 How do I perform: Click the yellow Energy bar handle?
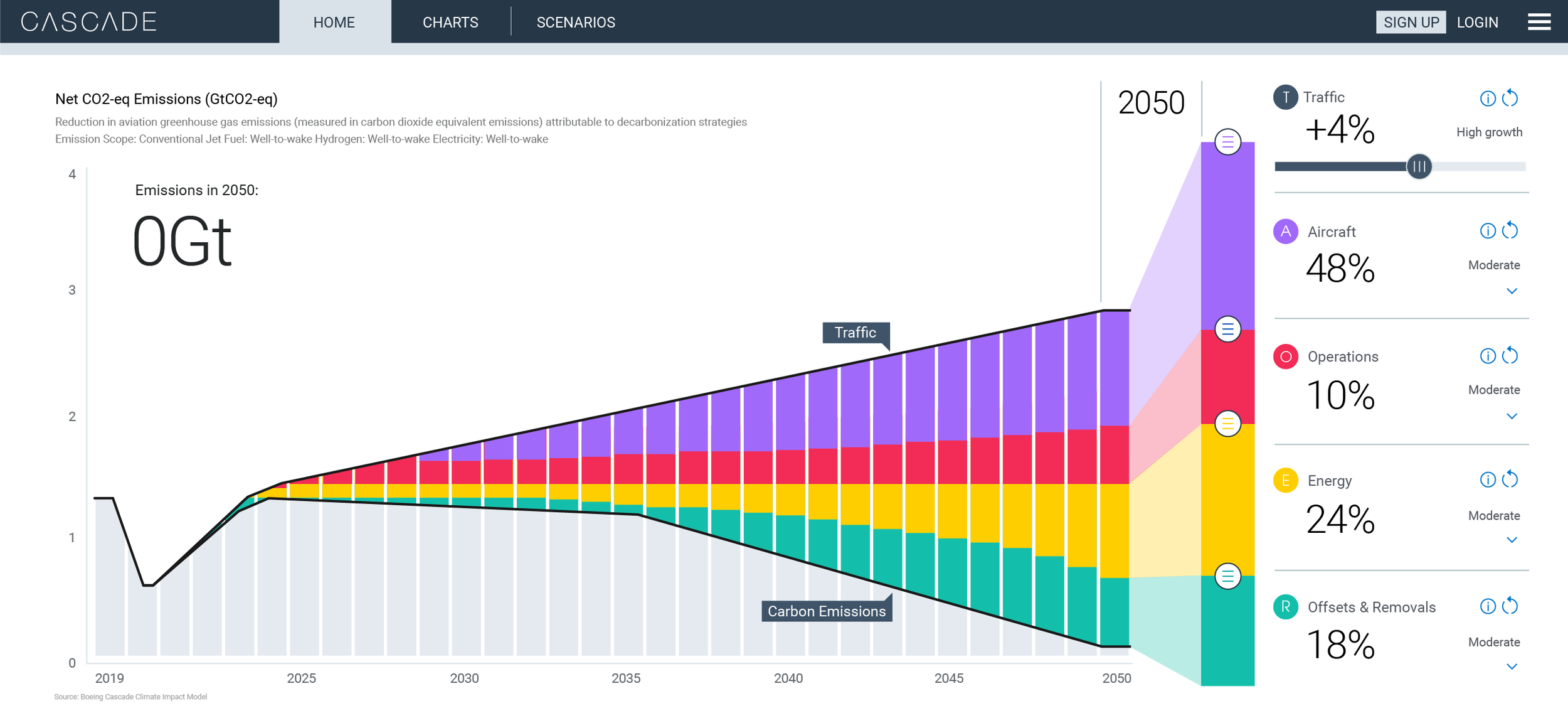(x=1227, y=424)
